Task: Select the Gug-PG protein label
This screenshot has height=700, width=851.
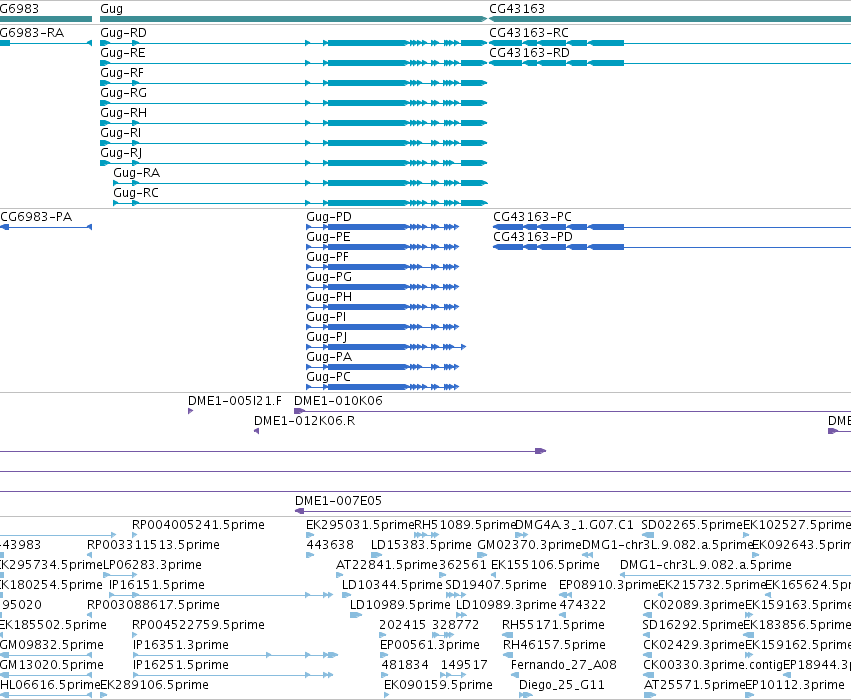Action: (x=329, y=277)
